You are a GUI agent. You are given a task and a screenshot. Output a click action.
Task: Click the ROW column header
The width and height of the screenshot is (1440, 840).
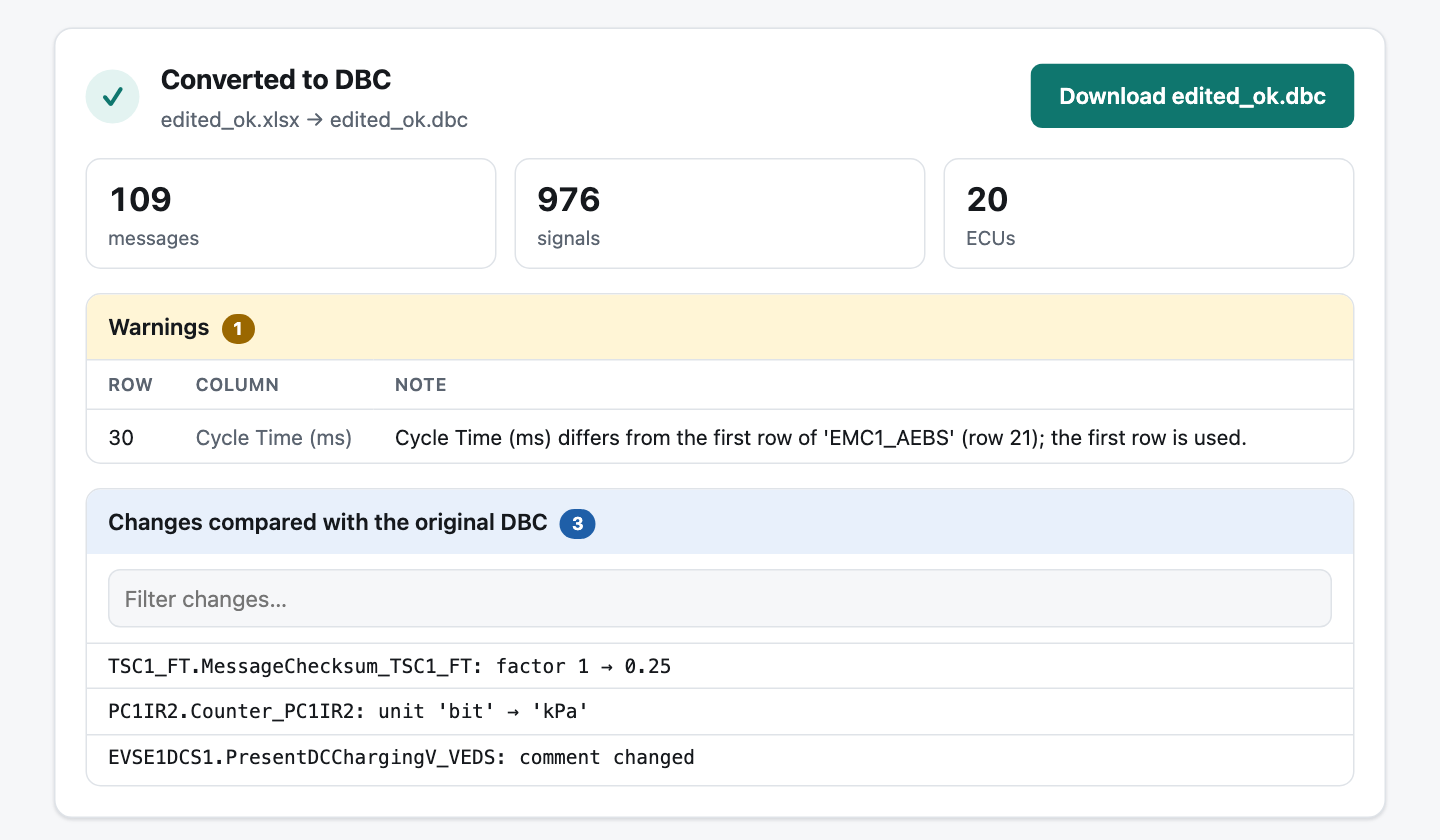130,385
